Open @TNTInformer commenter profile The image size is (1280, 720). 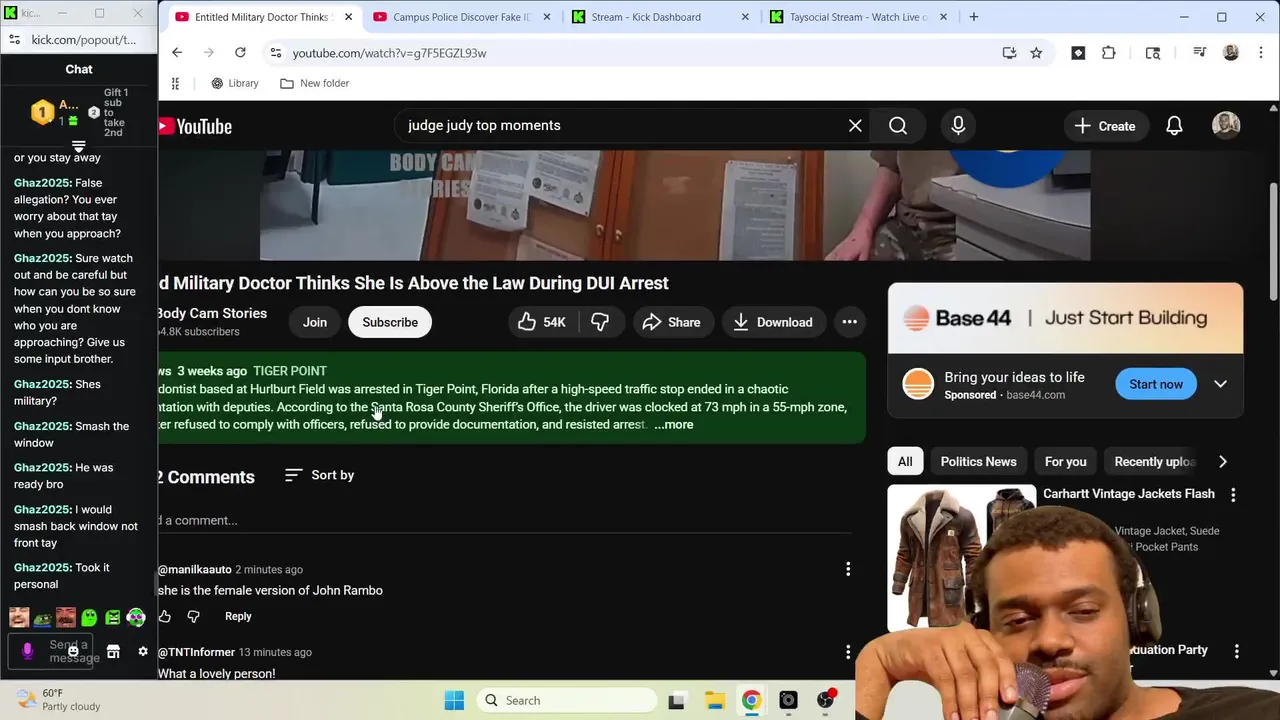point(196,652)
